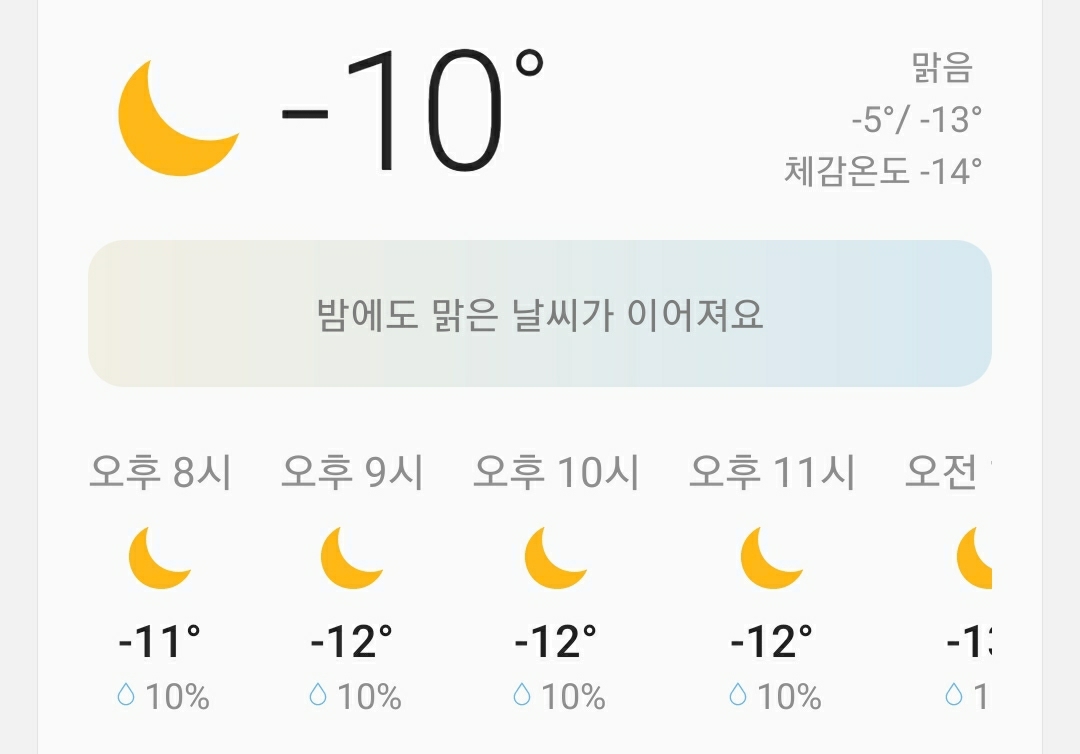Tap the raindrop icon under 오후 11시
1080x754 pixels.
point(738,695)
